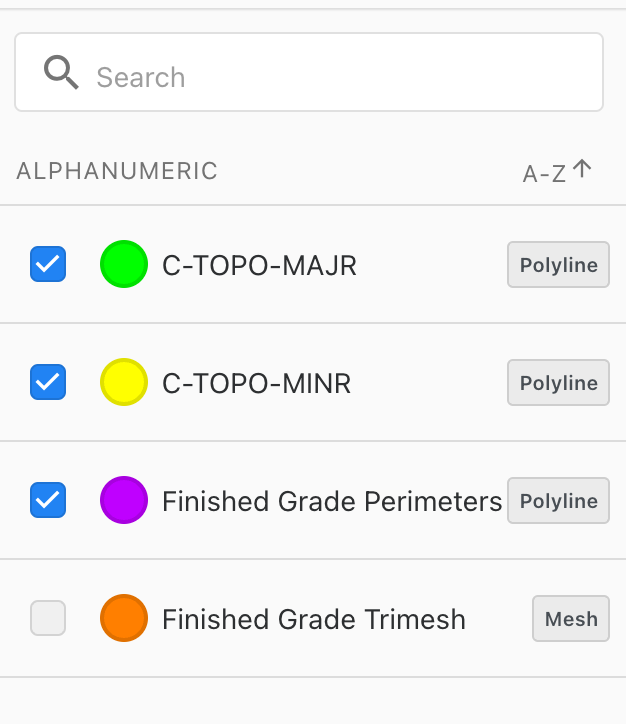
Task: Click the Polyline tag on C-TOPO-MINR
Action: tap(558, 383)
